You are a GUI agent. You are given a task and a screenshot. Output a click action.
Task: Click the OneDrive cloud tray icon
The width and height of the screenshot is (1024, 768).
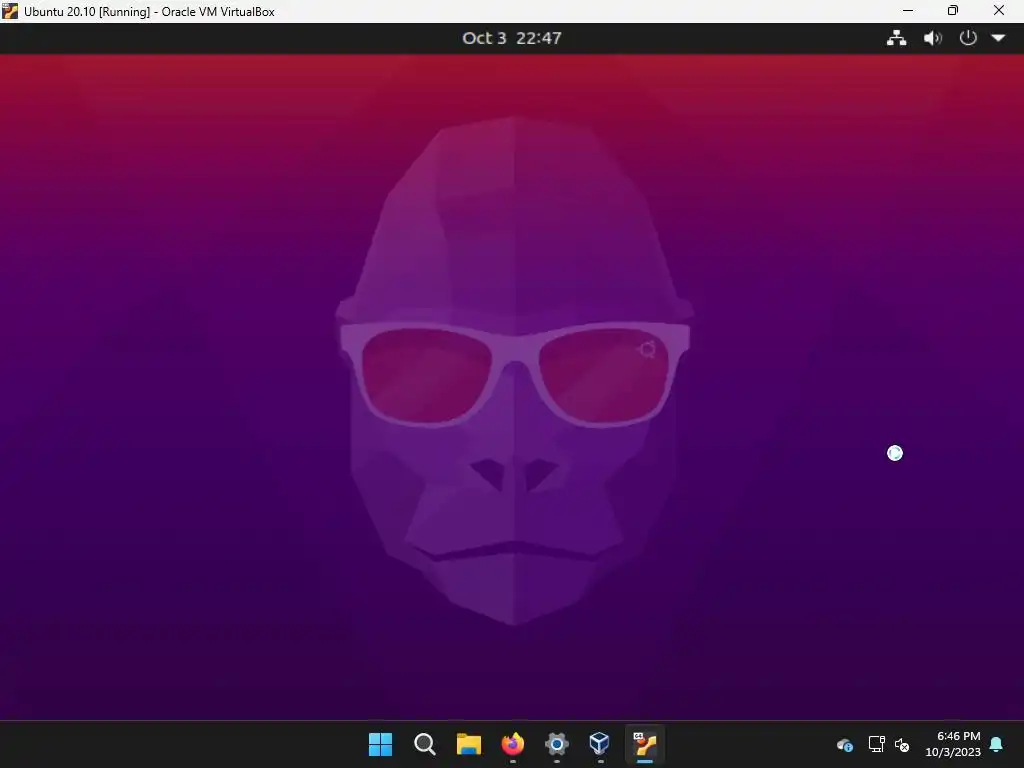click(844, 744)
